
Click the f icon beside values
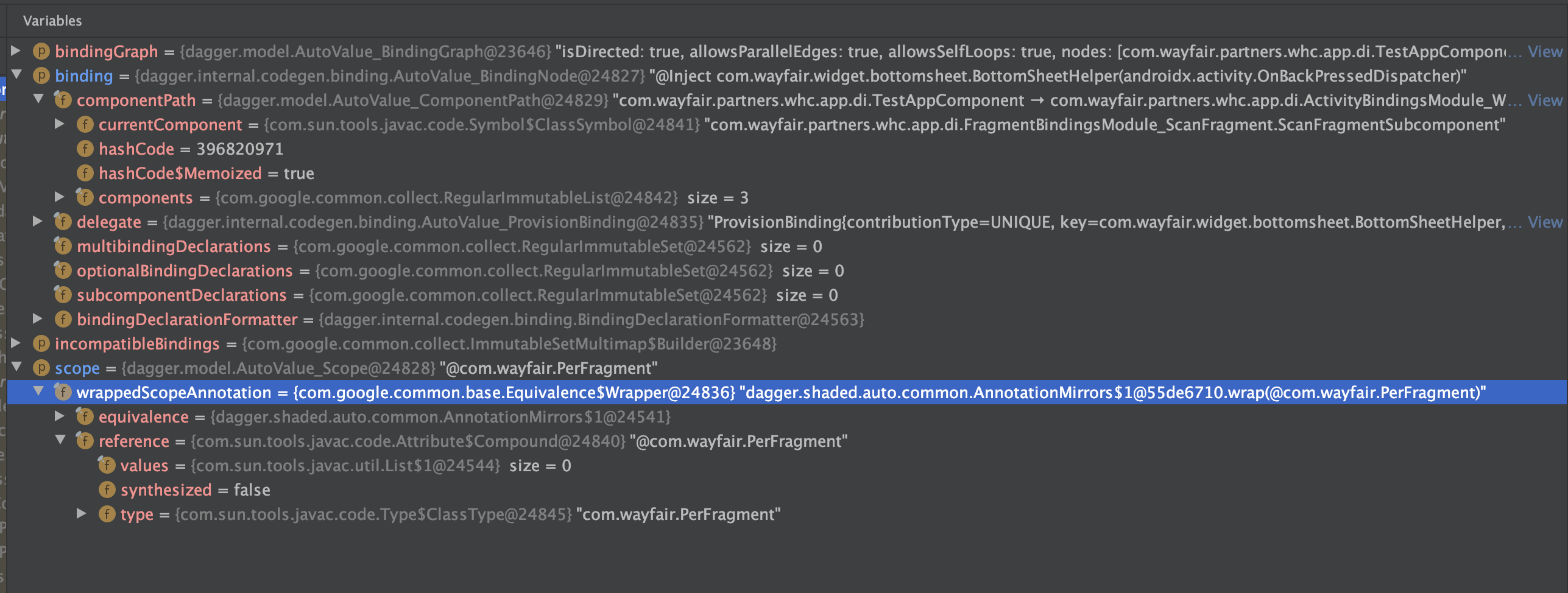coord(107,465)
